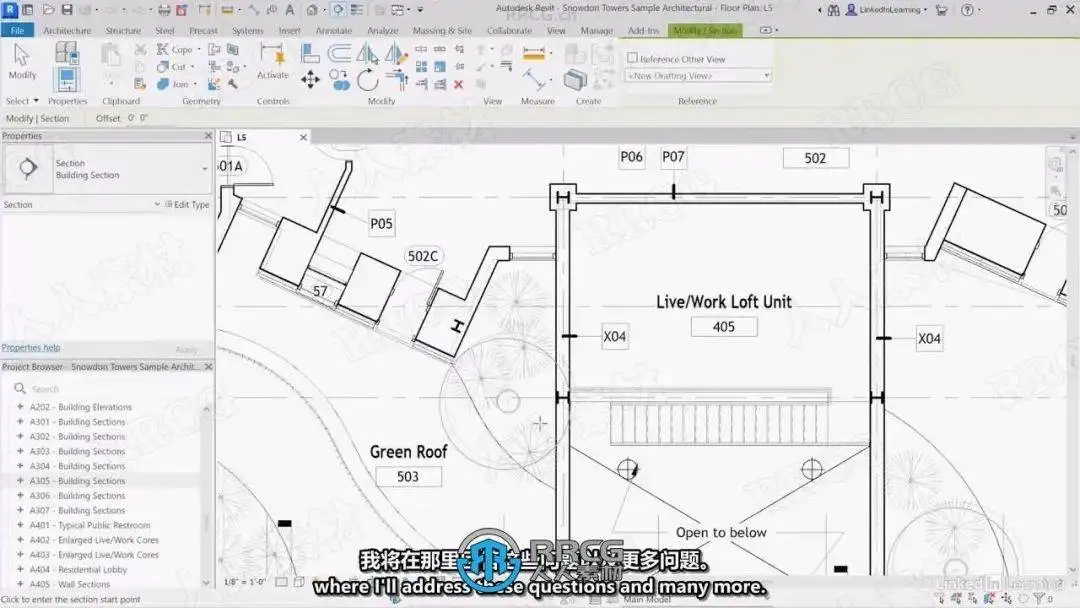This screenshot has width=1080, height=608.
Task: Click the Section icon in quick access toolbar
Action: [x=338, y=10]
